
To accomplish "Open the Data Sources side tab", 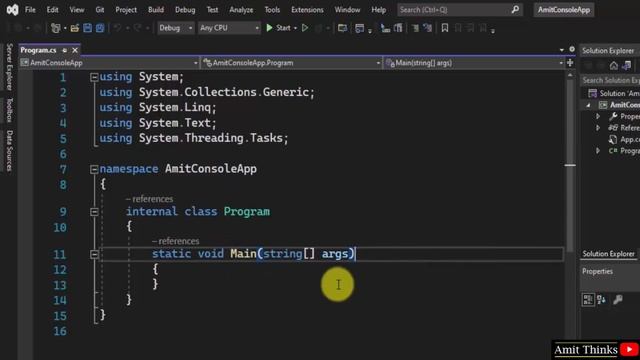I will (x=10, y=151).
